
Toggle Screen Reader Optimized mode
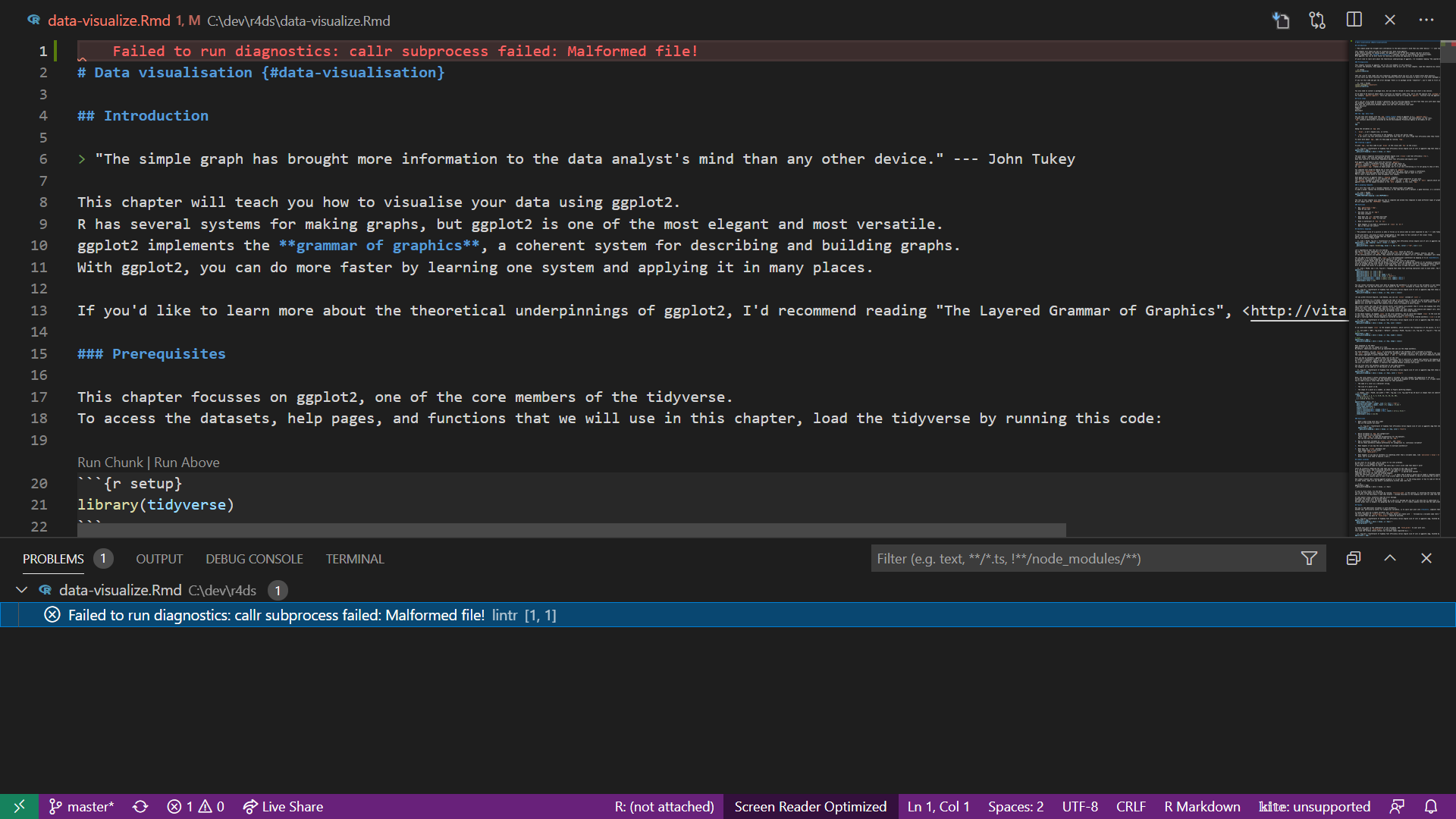coord(809,806)
